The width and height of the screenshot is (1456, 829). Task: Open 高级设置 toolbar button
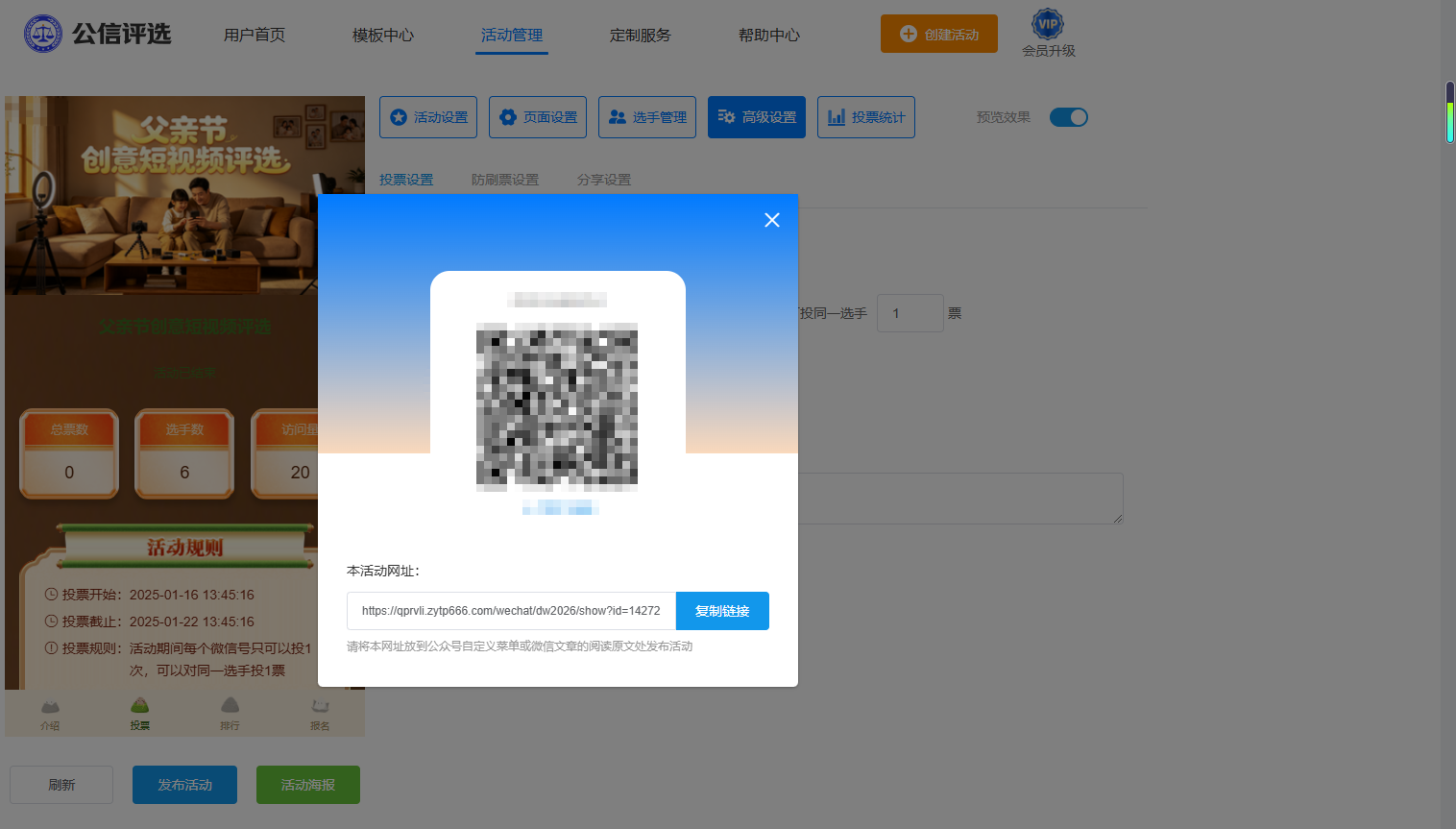[x=757, y=117]
